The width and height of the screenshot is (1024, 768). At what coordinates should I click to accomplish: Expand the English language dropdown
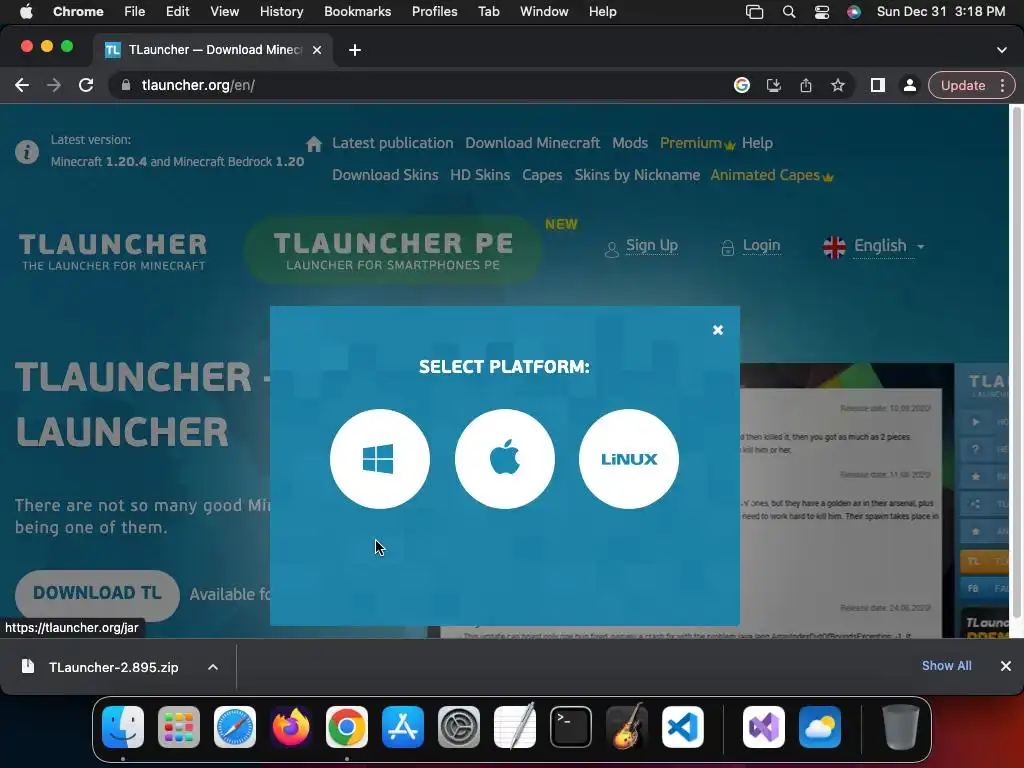tap(874, 246)
